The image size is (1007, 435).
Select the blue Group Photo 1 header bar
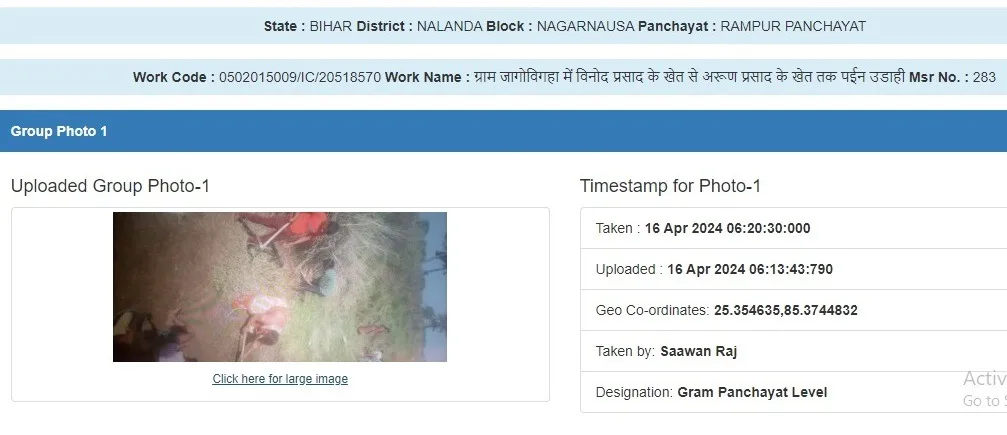click(x=504, y=131)
